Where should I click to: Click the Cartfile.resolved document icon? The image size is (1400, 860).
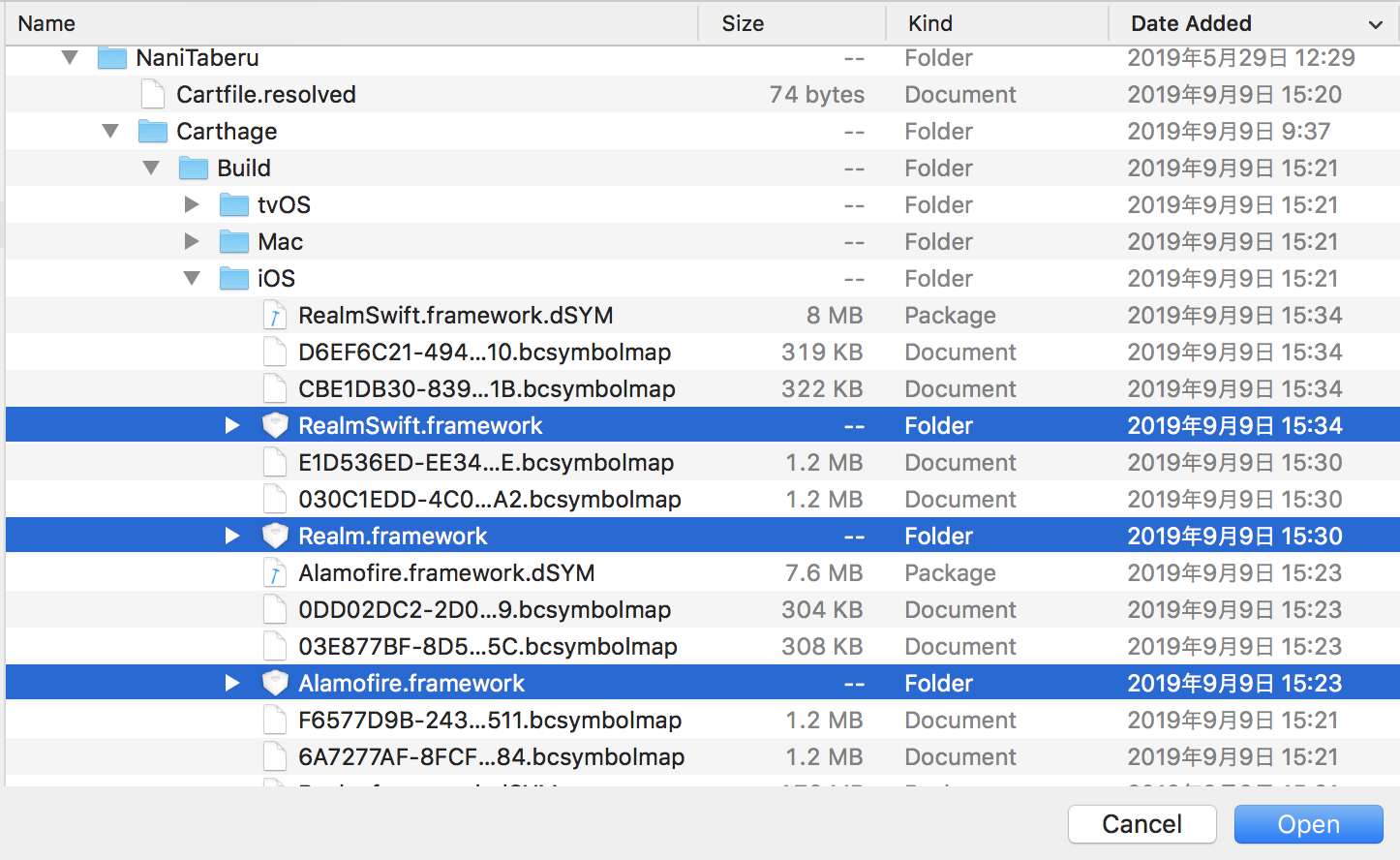tap(153, 94)
